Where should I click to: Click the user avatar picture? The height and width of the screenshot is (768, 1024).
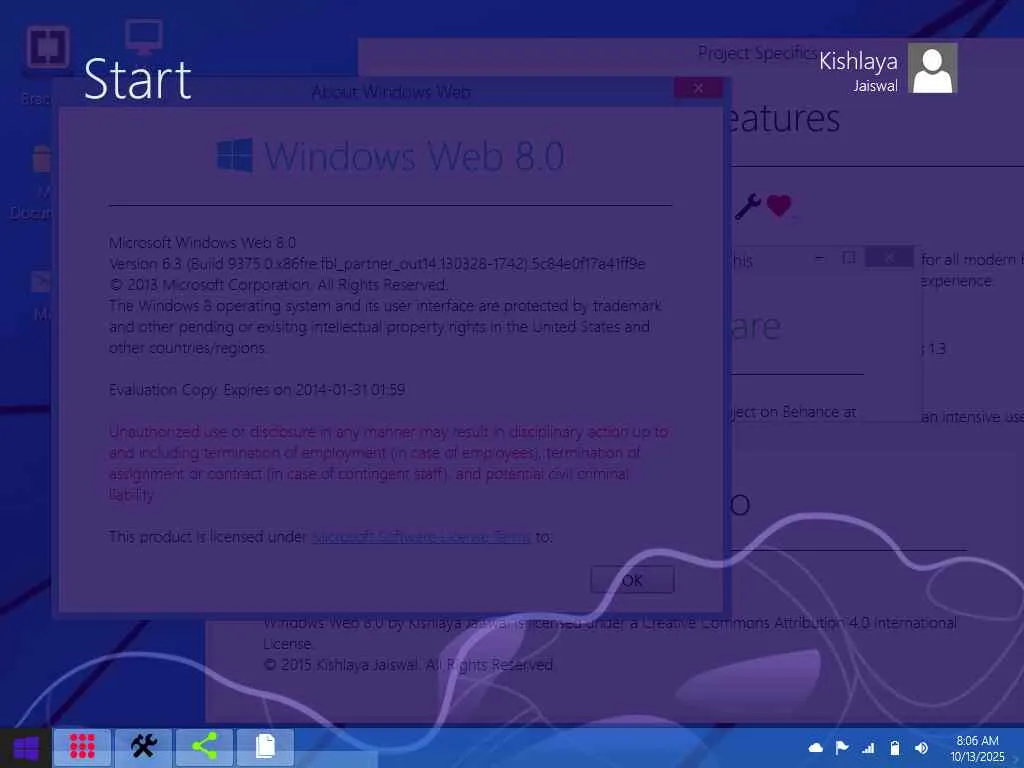click(933, 68)
